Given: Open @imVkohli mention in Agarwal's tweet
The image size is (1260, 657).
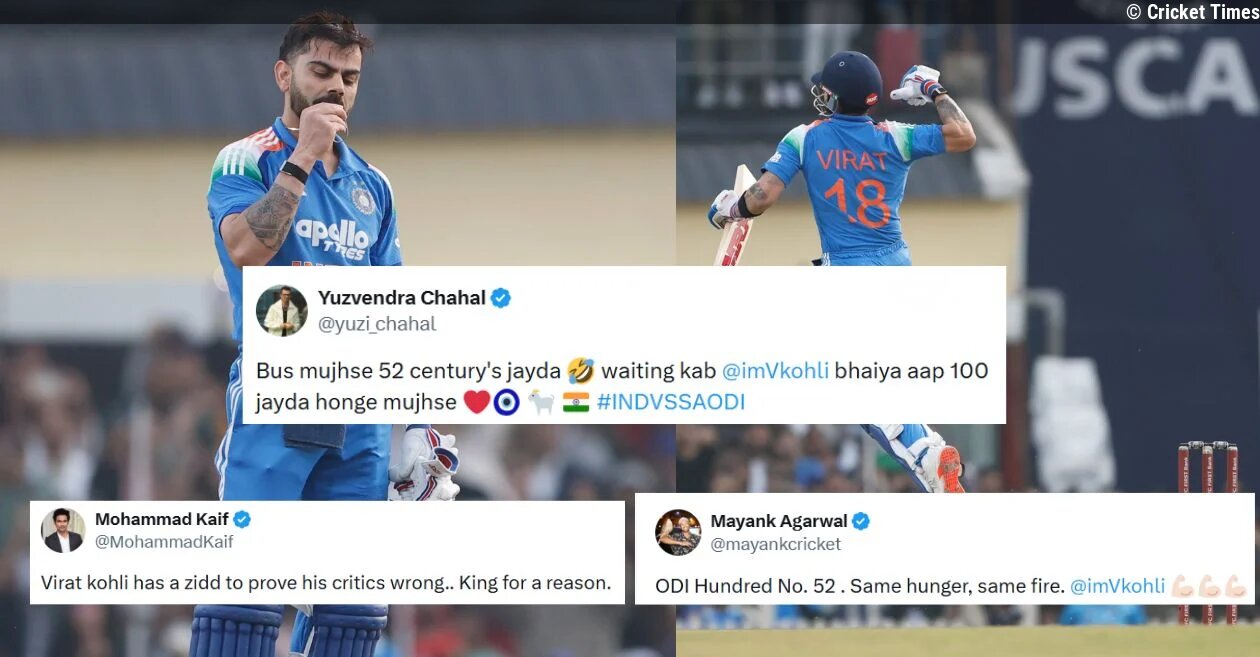Looking at the screenshot, I should (1118, 587).
